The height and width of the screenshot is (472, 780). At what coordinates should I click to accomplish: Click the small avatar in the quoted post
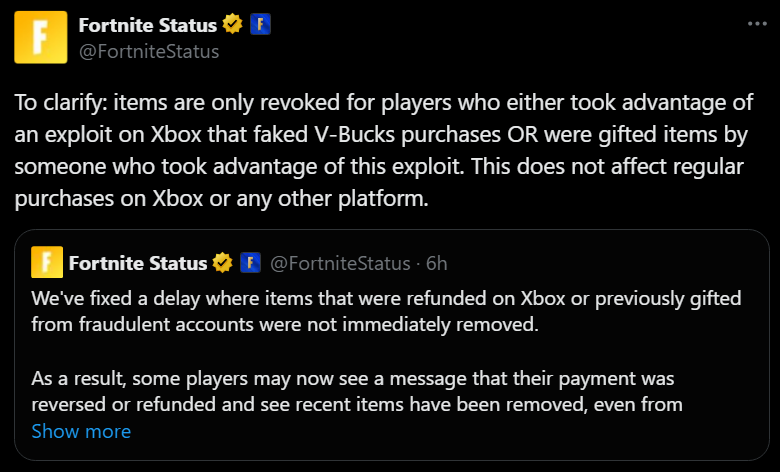point(47,263)
